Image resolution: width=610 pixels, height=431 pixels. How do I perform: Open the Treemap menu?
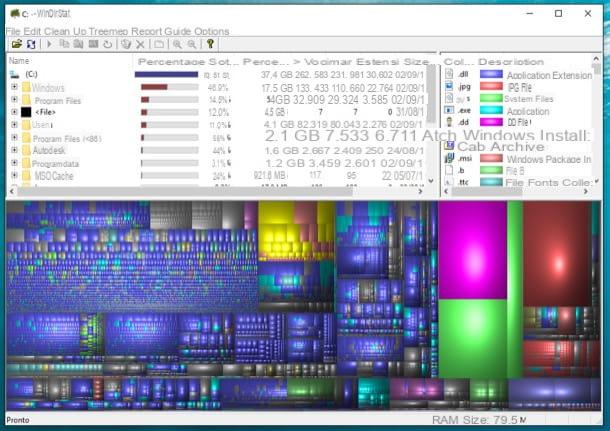click(109, 32)
